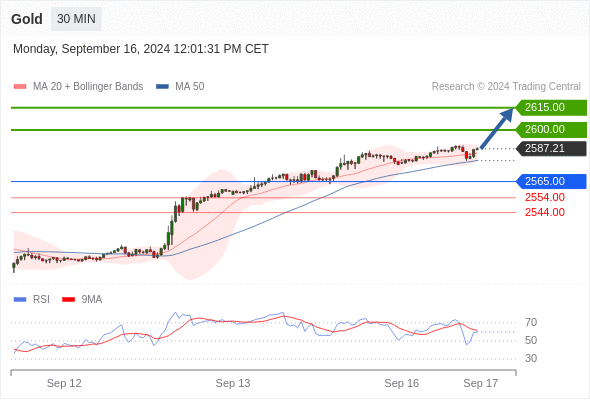Image resolution: width=590 pixels, height=400 pixels.
Task: Click the 30 MIN timeframe badge
Action: [76, 19]
